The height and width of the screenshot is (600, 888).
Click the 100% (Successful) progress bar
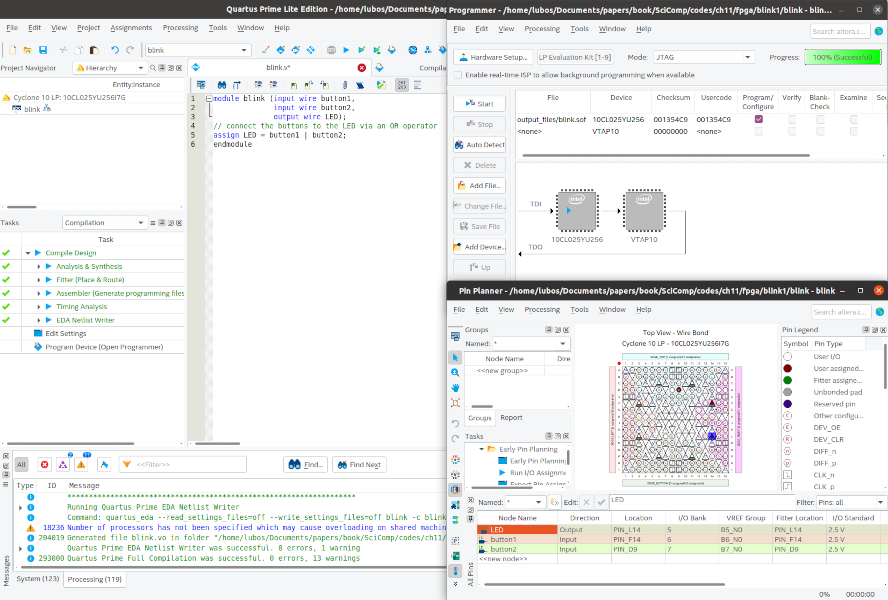click(843, 57)
